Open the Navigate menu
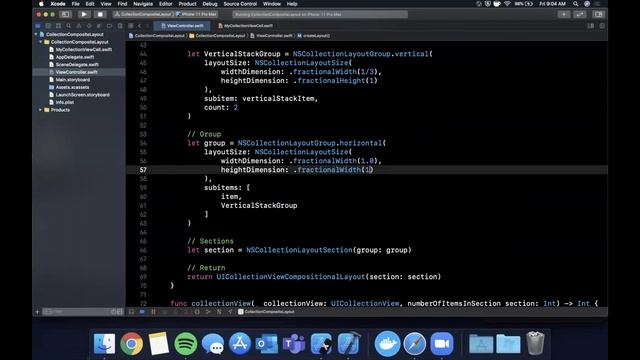 (x=143, y=4)
